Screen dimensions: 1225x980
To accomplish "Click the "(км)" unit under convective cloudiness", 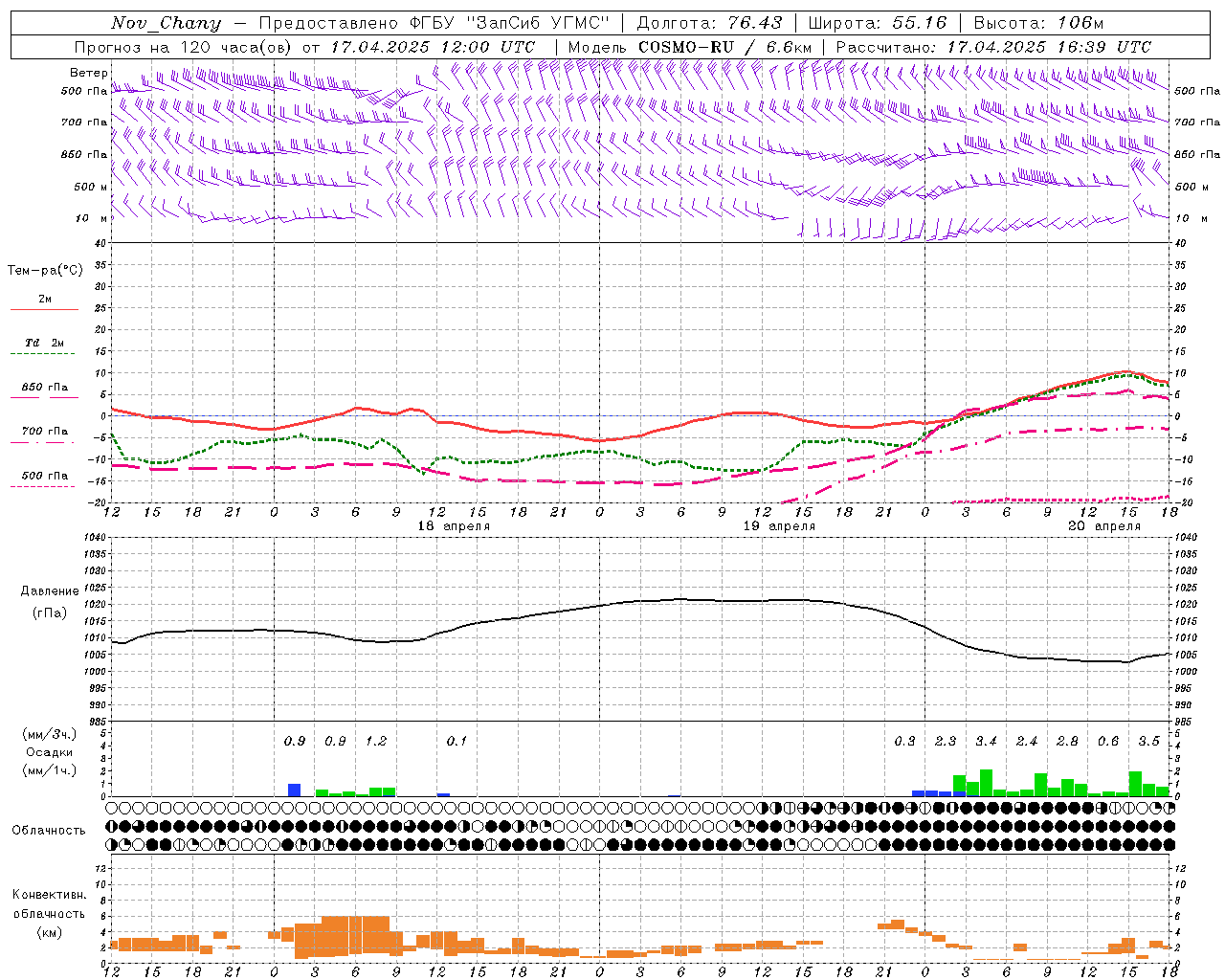I will coord(49,931).
